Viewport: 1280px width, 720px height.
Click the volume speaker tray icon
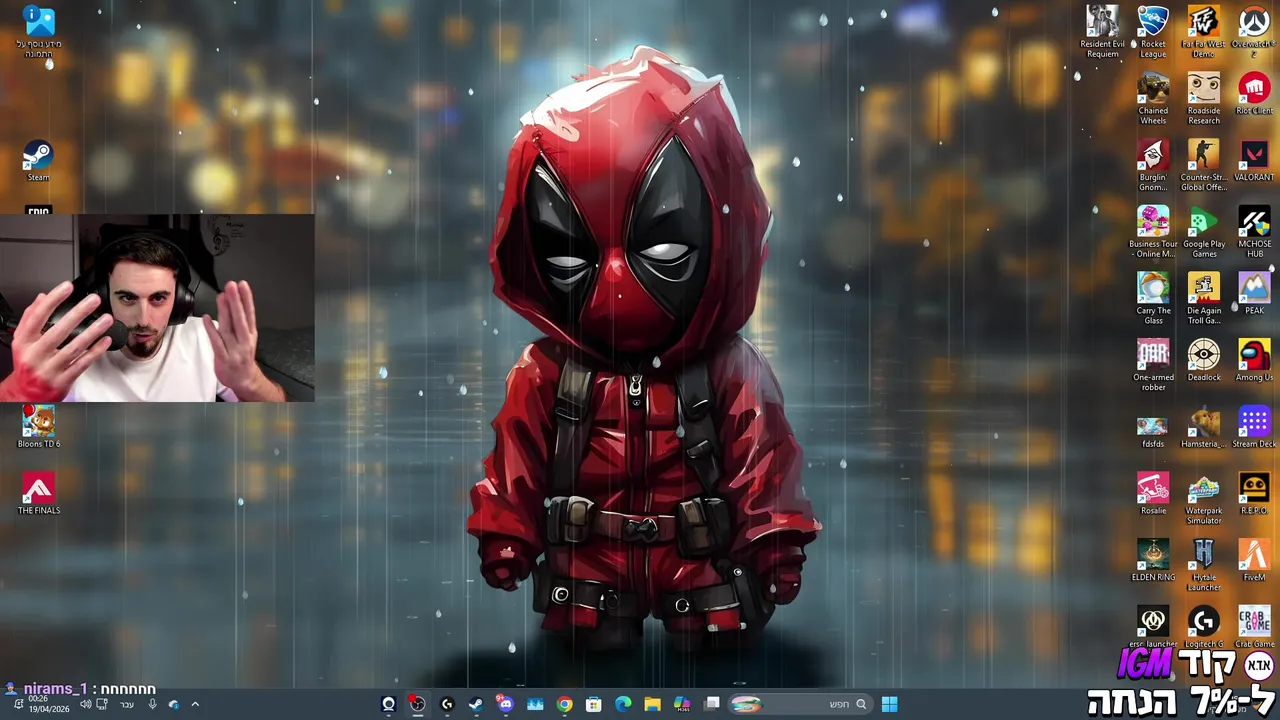(85, 704)
